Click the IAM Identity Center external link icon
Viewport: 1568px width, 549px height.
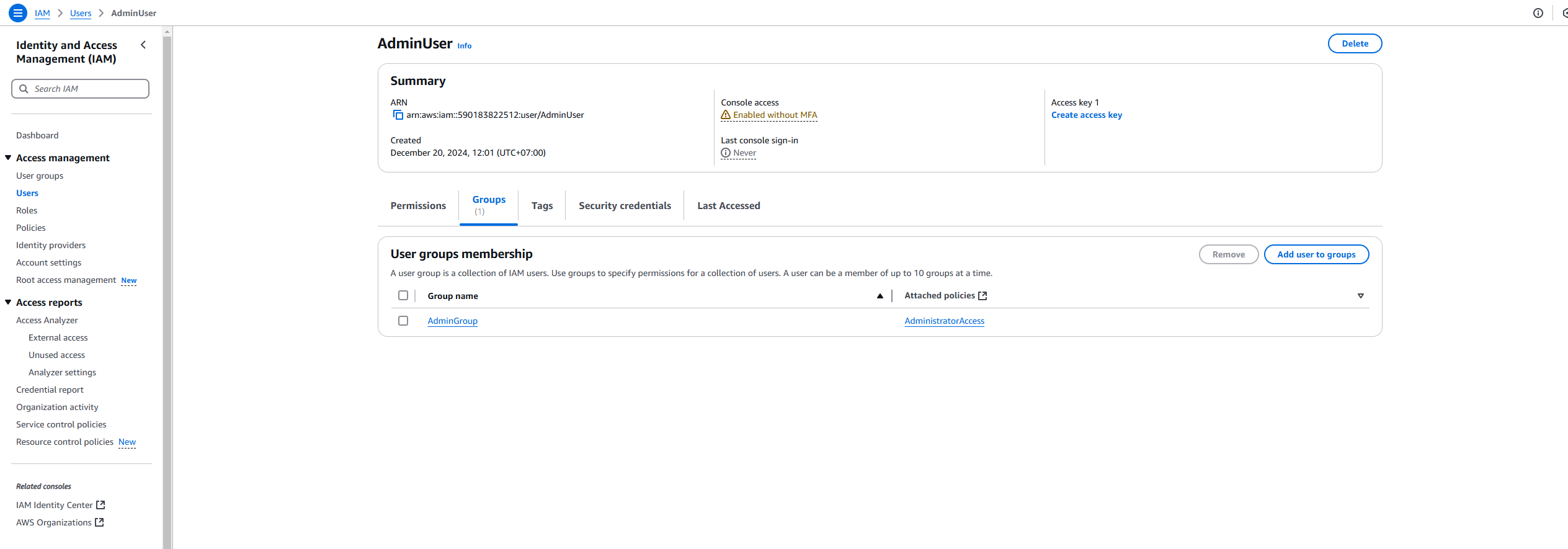coord(100,505)
